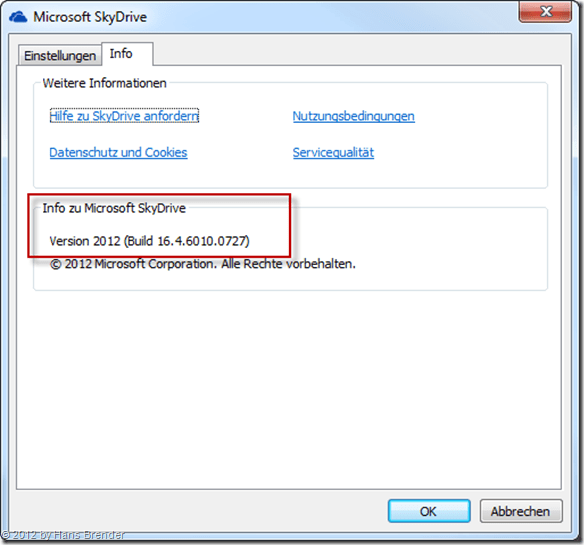Confirm with the OK button
Screen dimensions: 584x545
click(x=429, y=511)
